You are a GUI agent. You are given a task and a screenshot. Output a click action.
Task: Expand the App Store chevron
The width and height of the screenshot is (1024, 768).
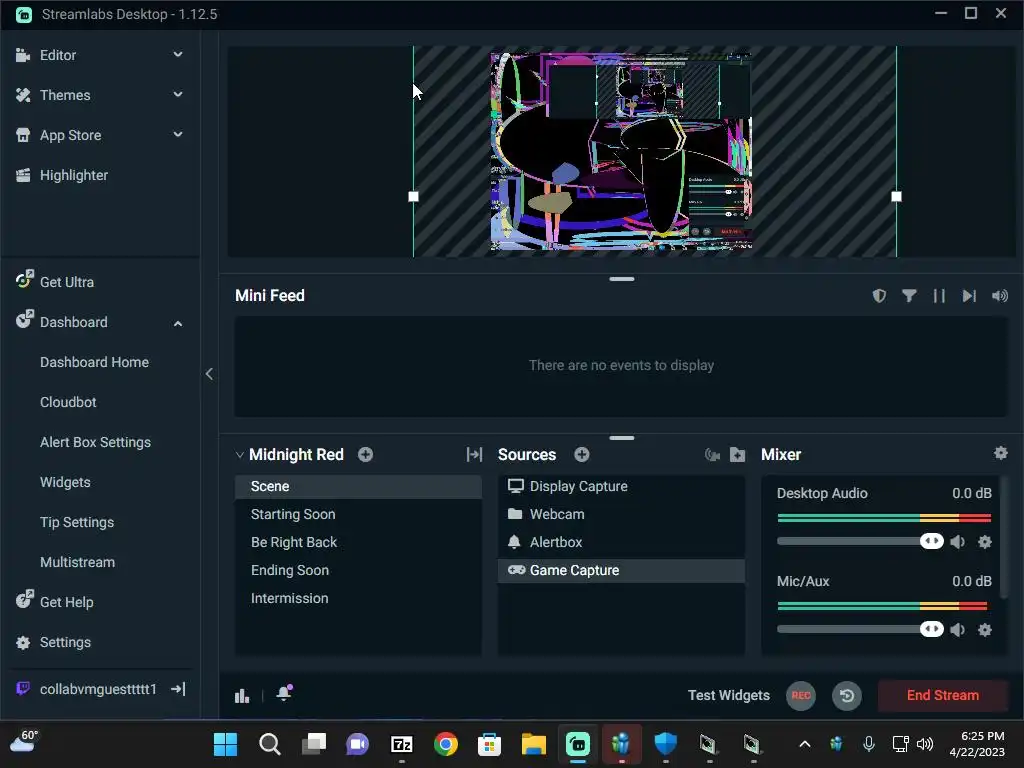pyautogui.click(x=178, y=135)
